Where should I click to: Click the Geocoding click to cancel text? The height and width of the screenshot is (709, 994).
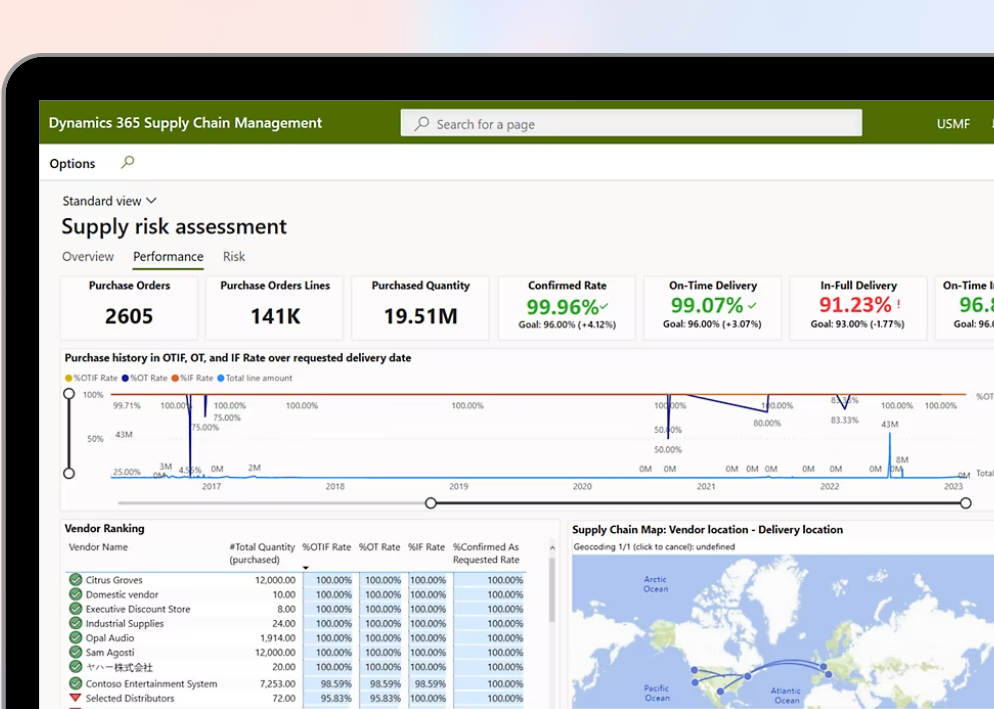pyautogui.click(x=654, y=547)
